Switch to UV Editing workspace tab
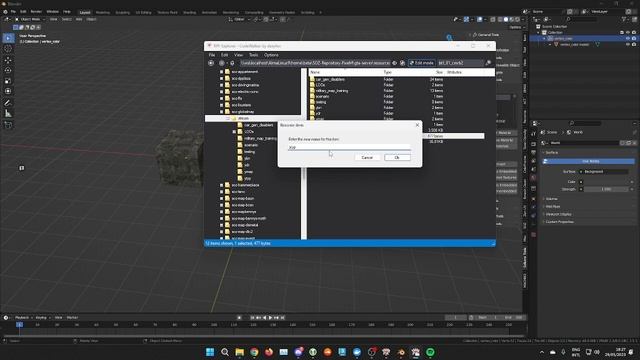 tap(143, 12)
